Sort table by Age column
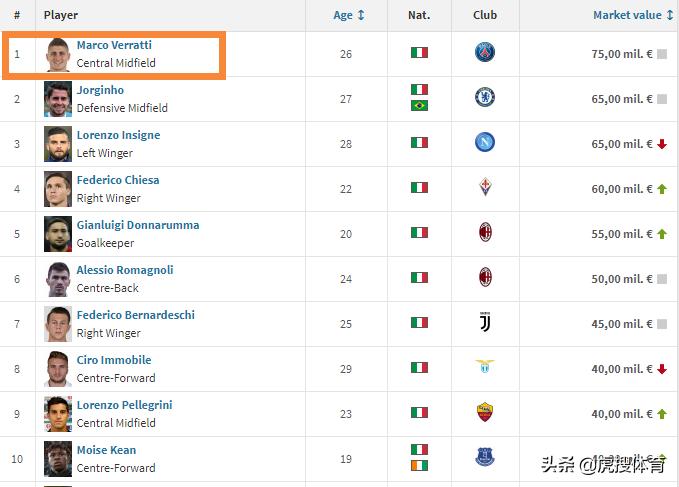 click(349, 15)
